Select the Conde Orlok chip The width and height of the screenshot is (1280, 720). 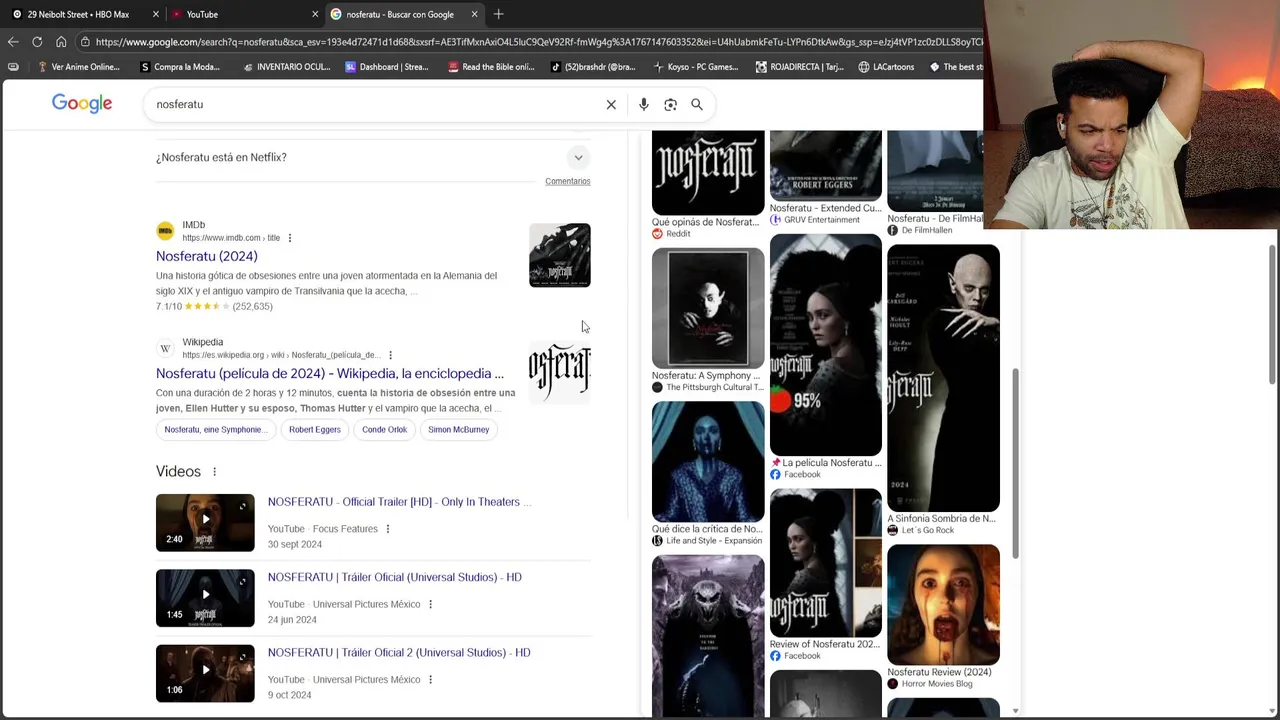coord(384,429)
